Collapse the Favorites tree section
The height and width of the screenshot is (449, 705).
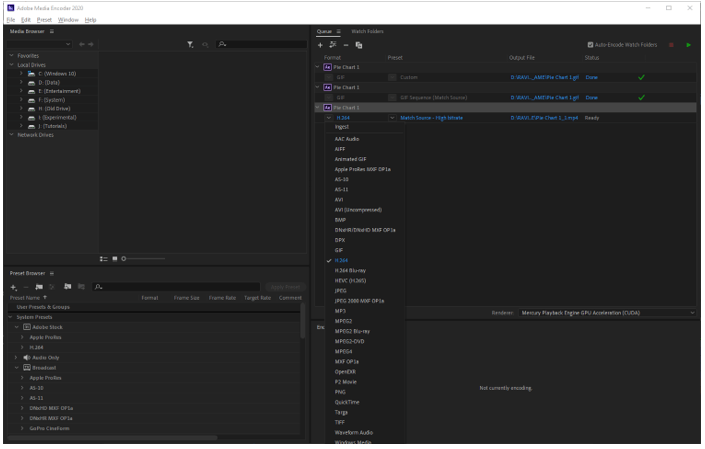click(x=12, y=56)
